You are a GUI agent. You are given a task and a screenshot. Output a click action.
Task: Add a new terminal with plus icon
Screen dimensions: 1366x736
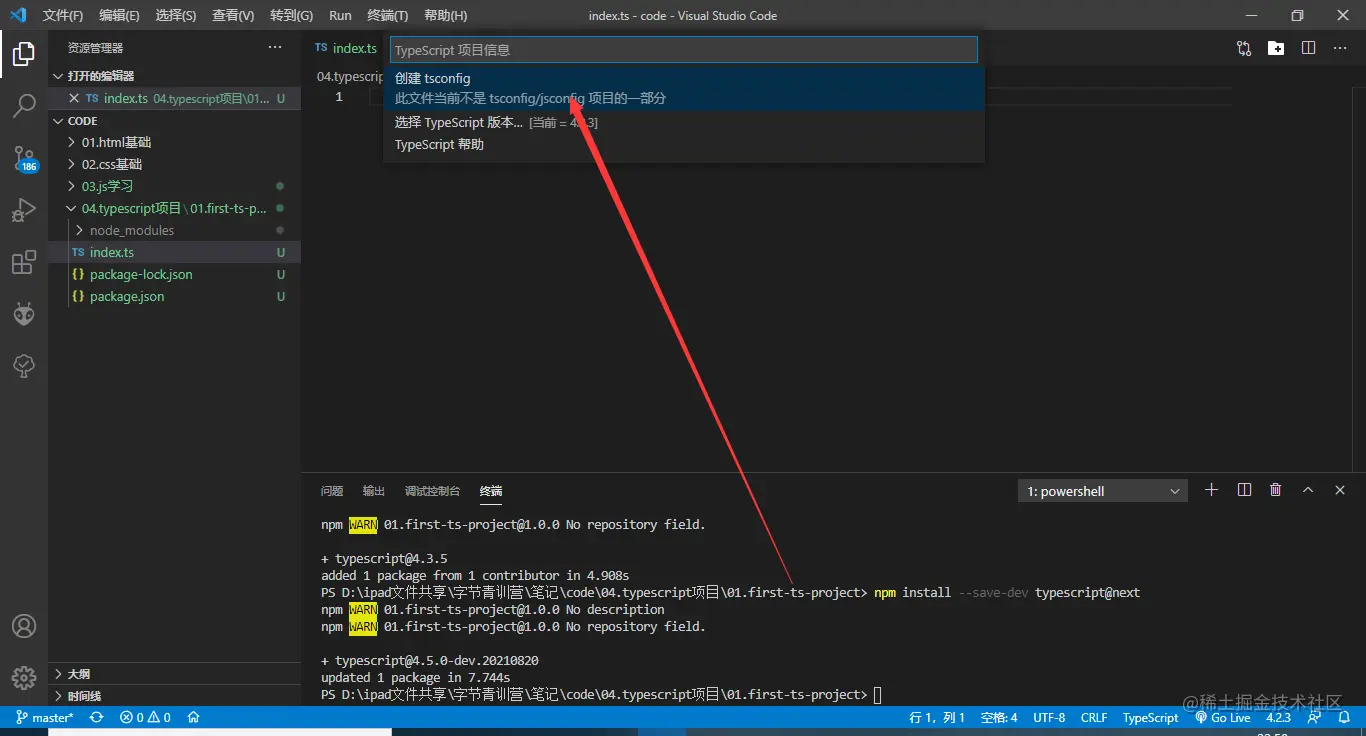coord(1212,490)
